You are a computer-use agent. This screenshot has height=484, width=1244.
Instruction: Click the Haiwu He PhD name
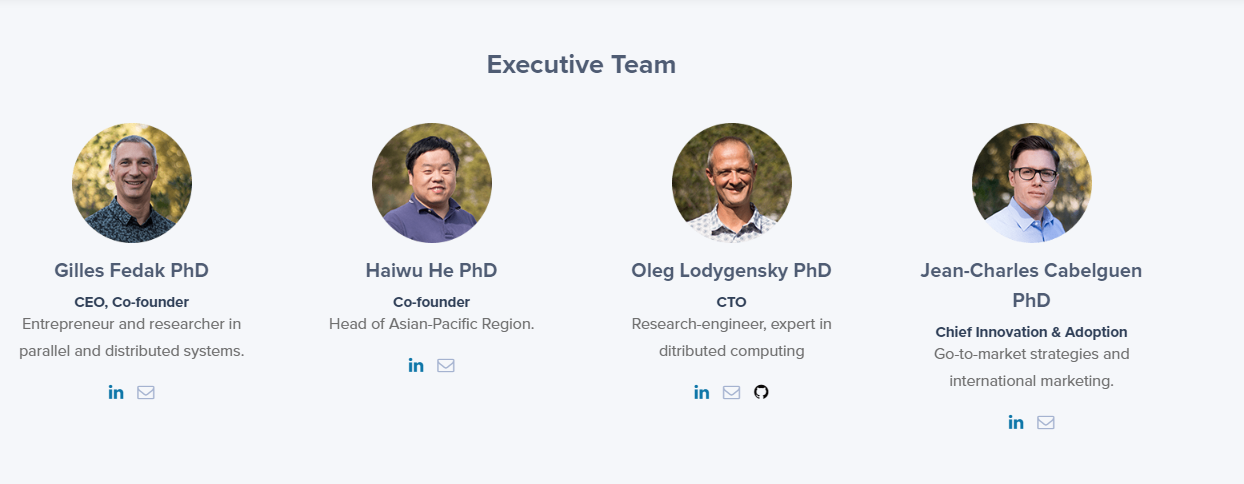[x=432, y=271]
